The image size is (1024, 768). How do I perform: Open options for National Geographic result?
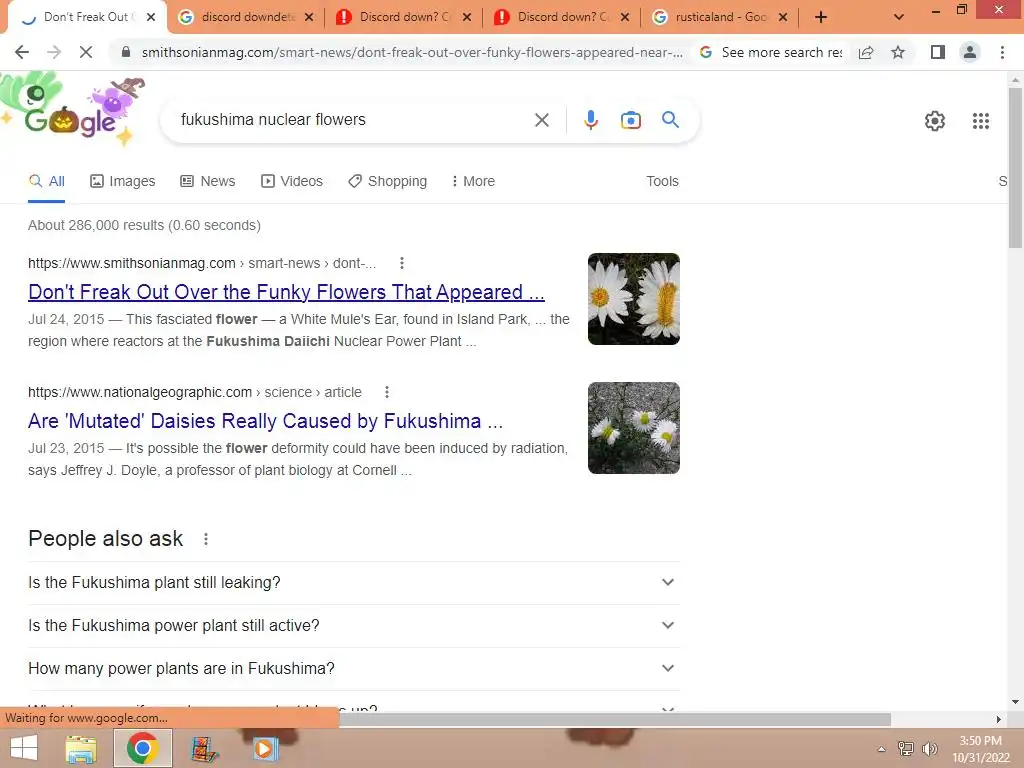(387, 392)
